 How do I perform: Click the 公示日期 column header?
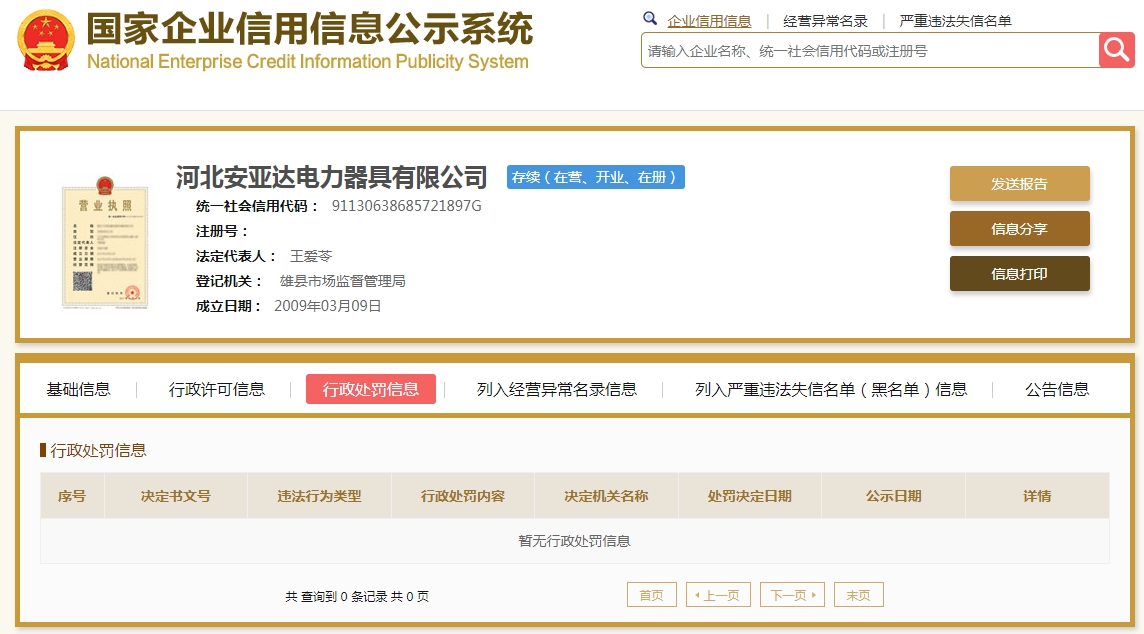[893, 496]
